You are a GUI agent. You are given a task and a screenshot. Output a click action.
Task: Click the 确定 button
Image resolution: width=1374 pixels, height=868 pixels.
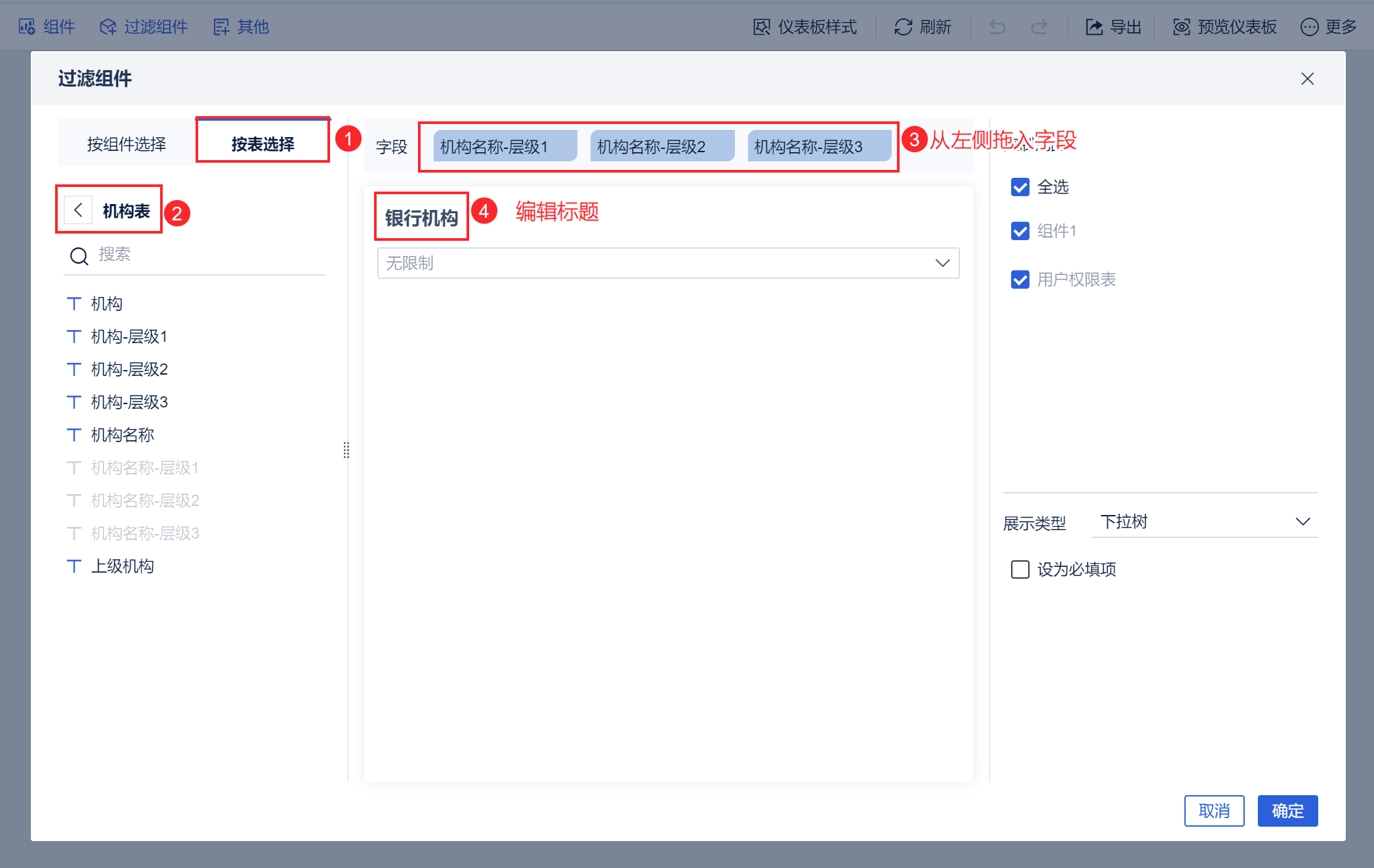click(1287, 811)
